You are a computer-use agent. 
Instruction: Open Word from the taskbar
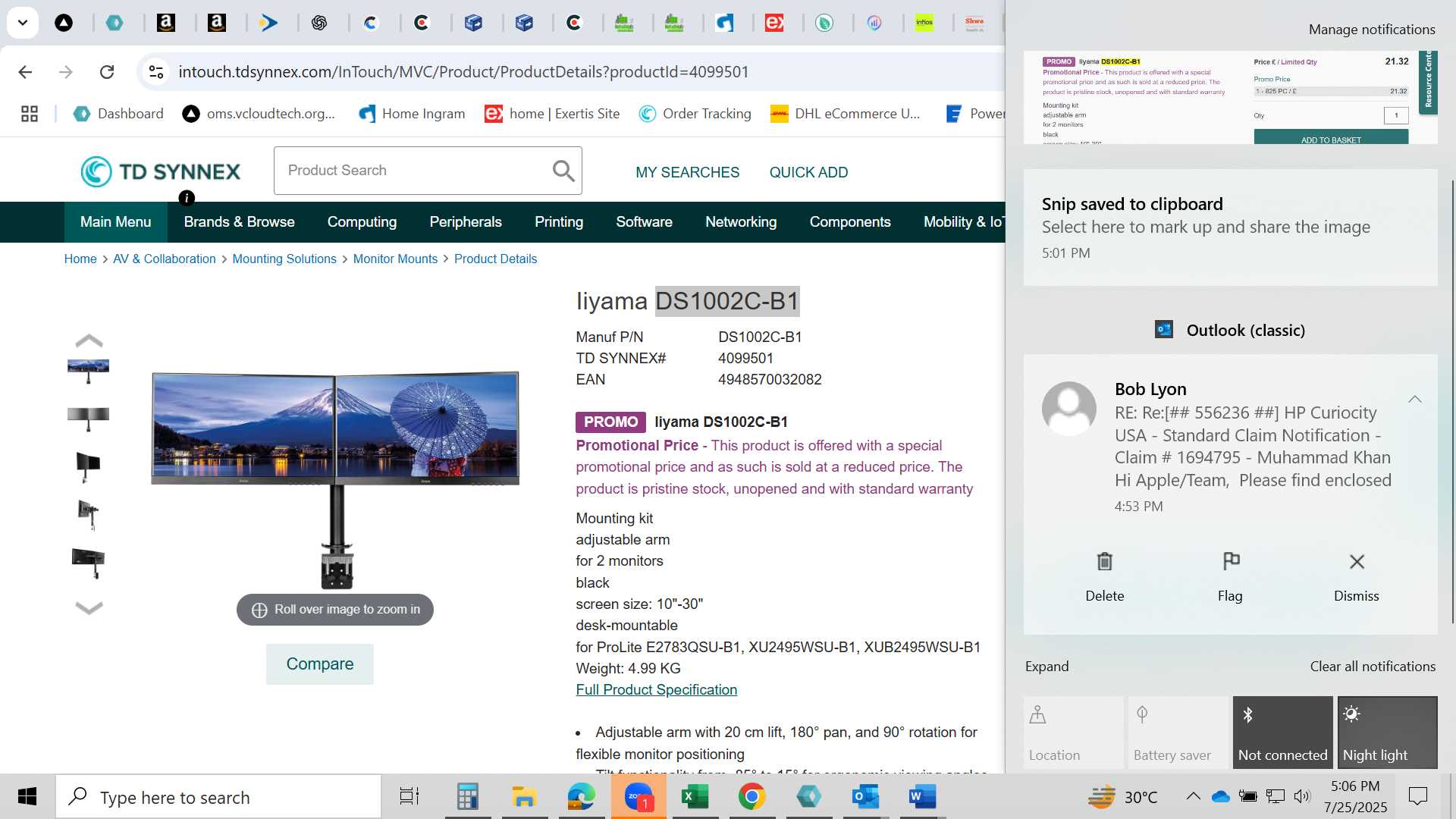(x=922, y=797)
